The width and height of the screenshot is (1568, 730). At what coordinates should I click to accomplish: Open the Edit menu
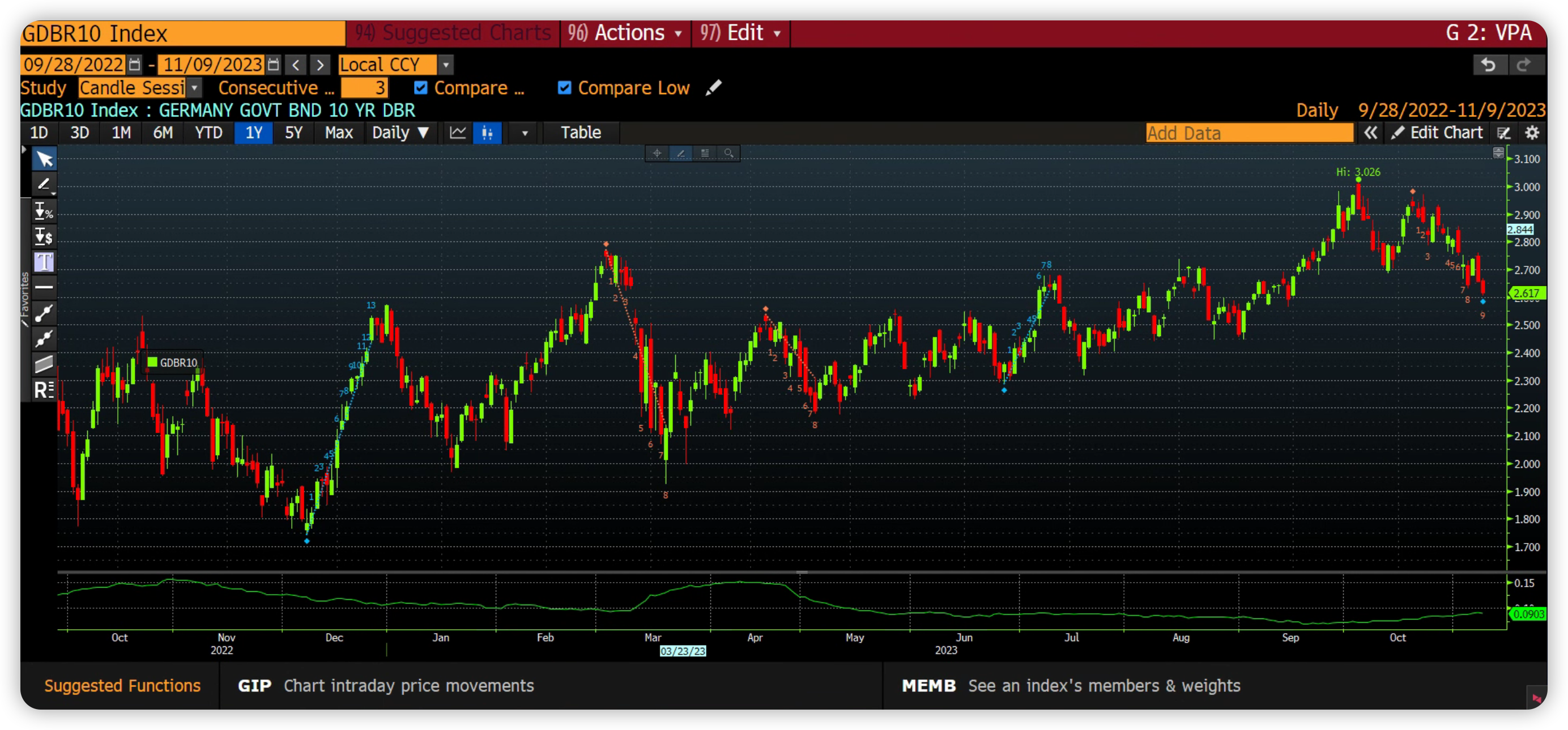click(740, 33)
